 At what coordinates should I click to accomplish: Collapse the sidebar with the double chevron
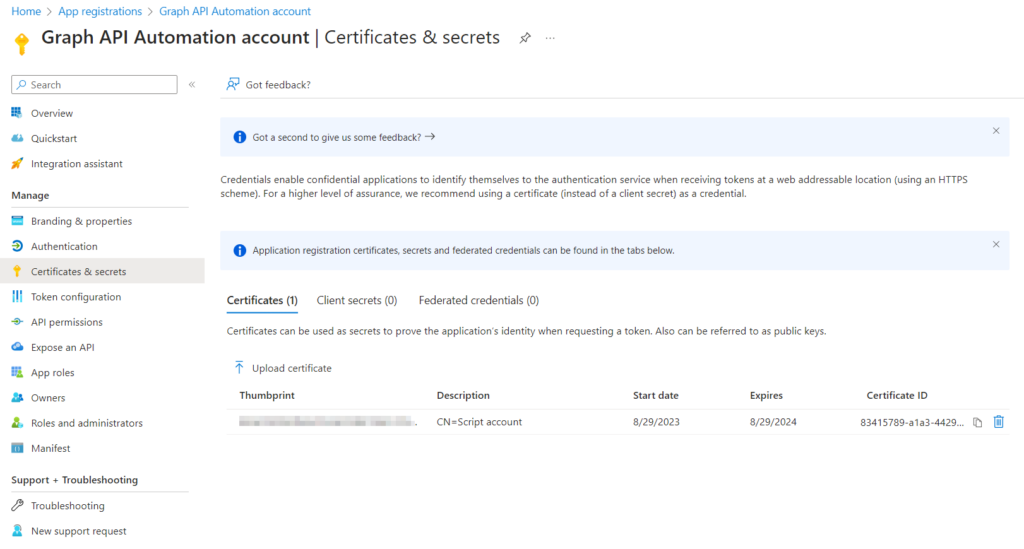[192, 84]
